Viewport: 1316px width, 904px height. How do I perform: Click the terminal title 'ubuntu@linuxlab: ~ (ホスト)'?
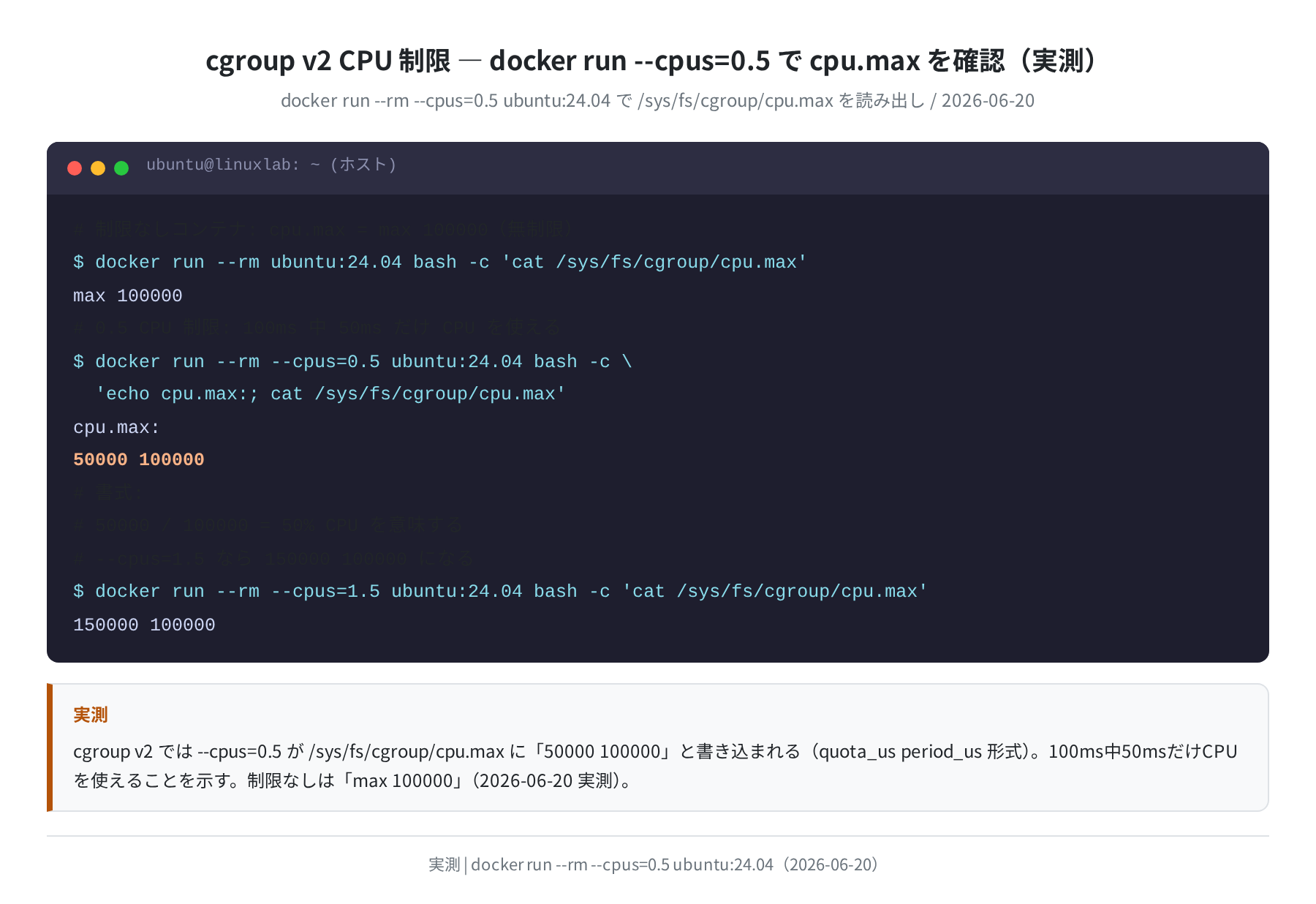pyautogui.click(x=271, y=165)
